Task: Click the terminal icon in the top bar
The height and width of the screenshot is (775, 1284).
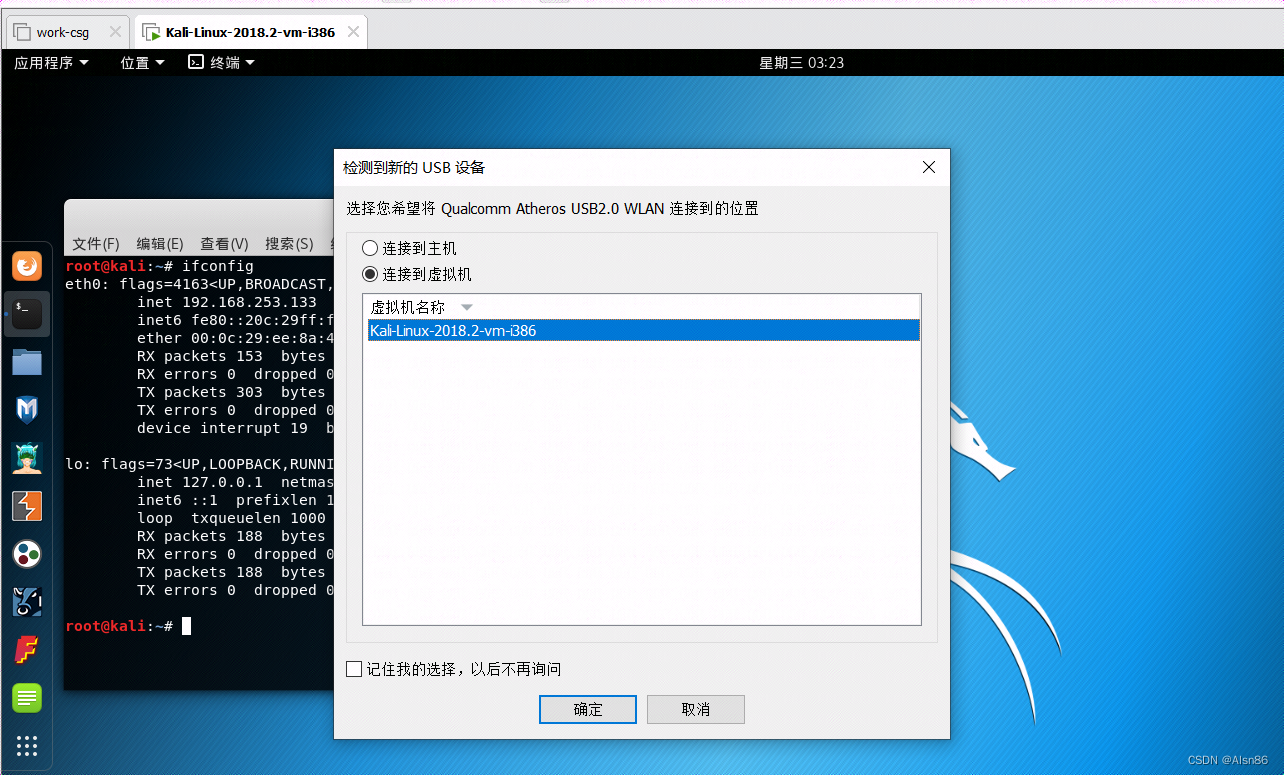Action: point(196,62)
